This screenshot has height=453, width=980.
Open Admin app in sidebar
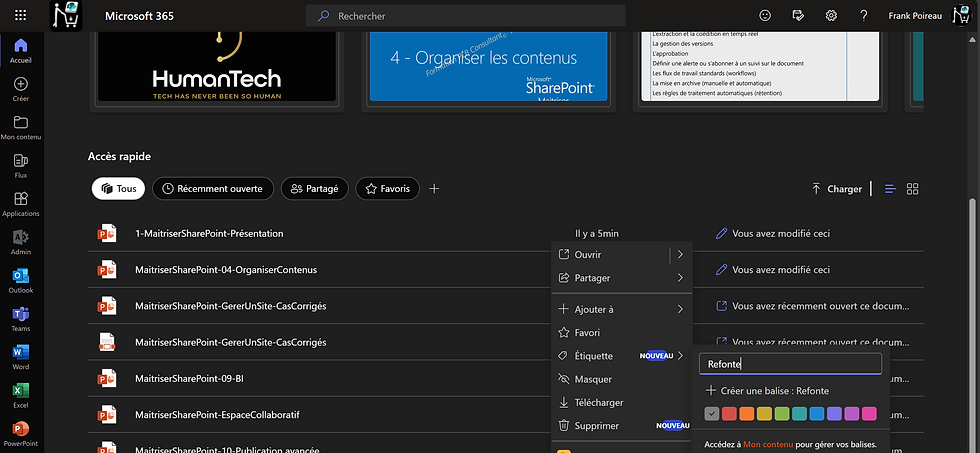[21, 242]
